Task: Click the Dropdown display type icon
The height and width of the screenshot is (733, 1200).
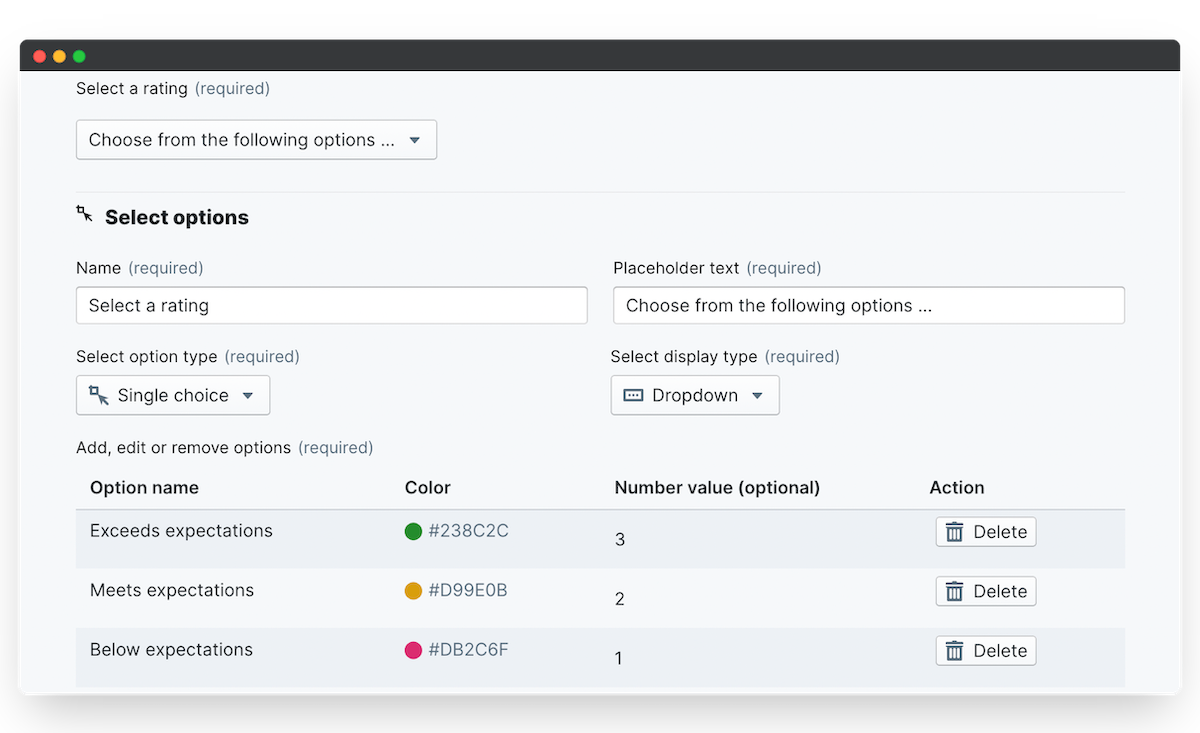Action: [633, 395]
